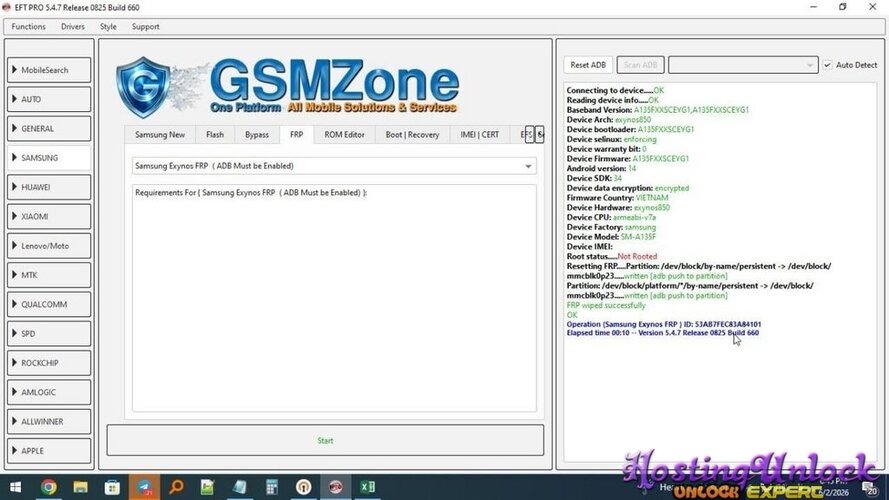Open File Explorer from the taskbar
Image resolution: width=889 pixels, height=500 pixels.
tap(80, 487)
